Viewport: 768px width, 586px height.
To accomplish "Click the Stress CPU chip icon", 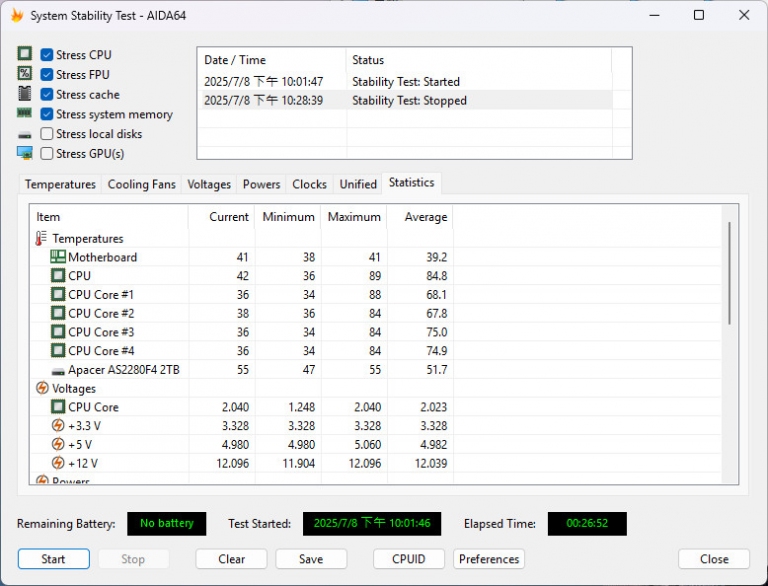I will pyautogui.click(x=24, y=53).
